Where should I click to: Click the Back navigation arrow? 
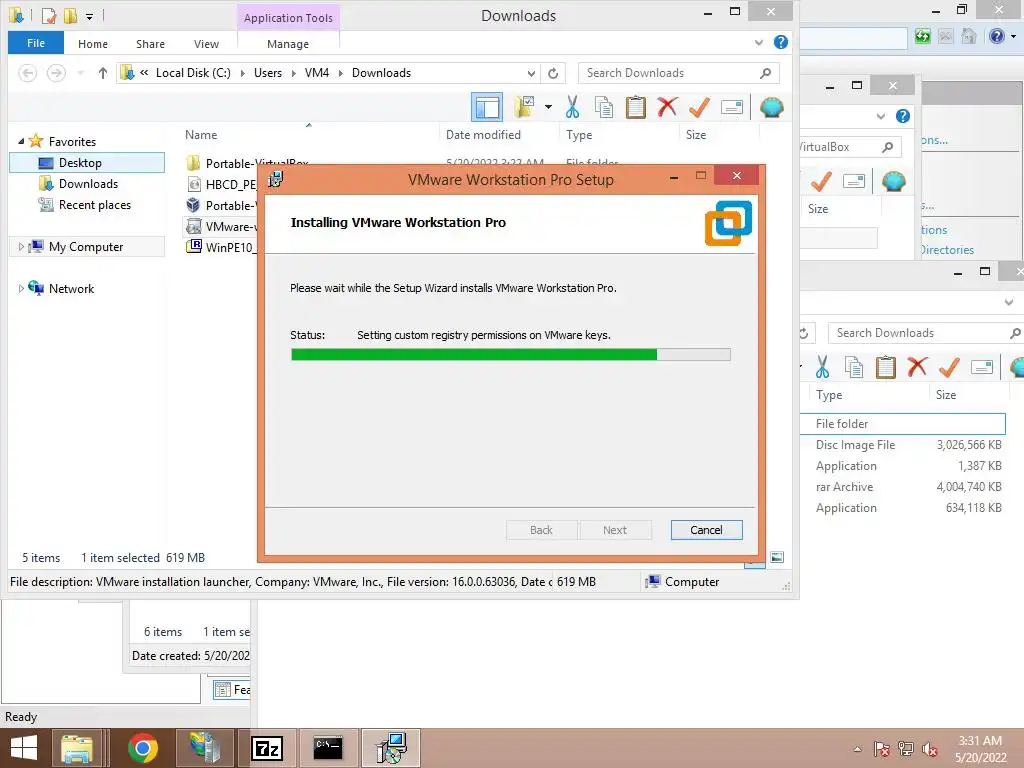27,73
